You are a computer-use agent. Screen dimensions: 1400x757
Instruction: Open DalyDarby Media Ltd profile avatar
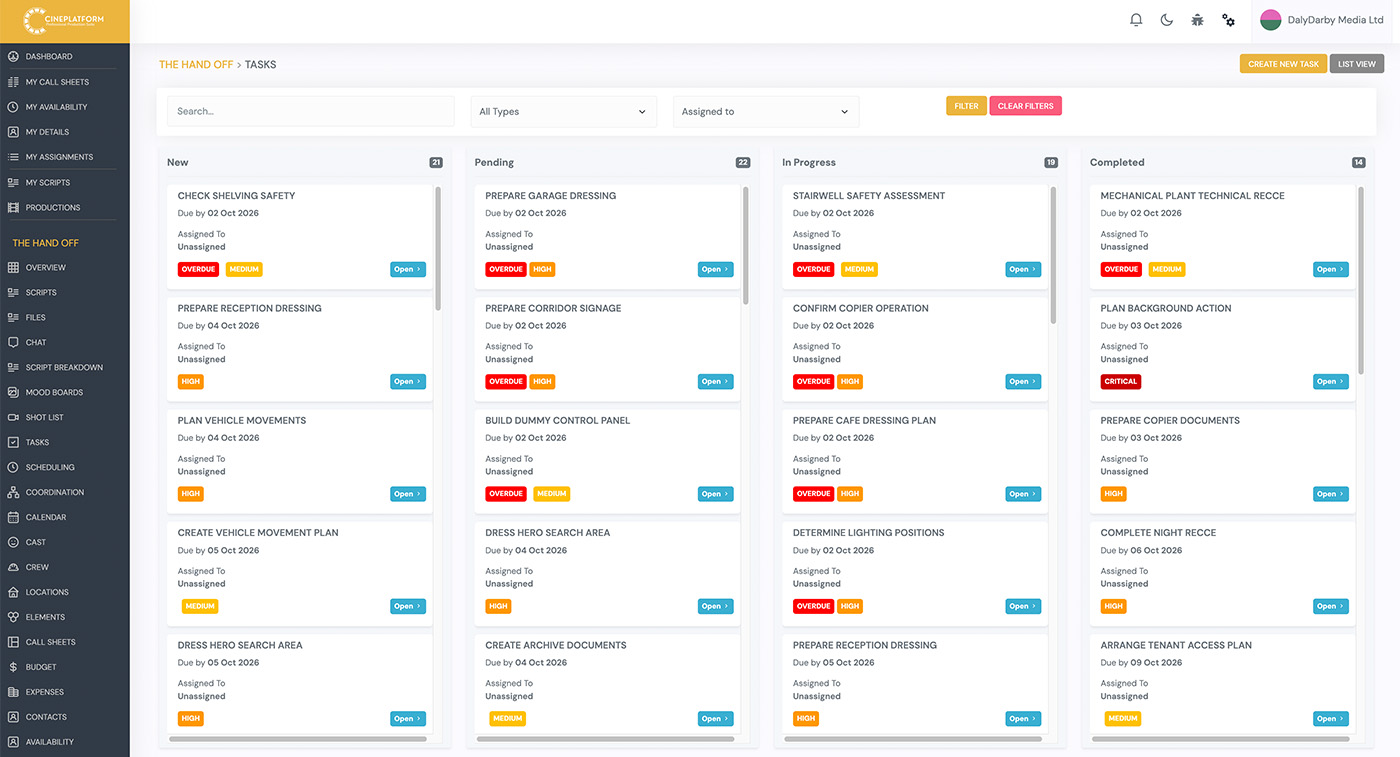(x=1271, y=20)
